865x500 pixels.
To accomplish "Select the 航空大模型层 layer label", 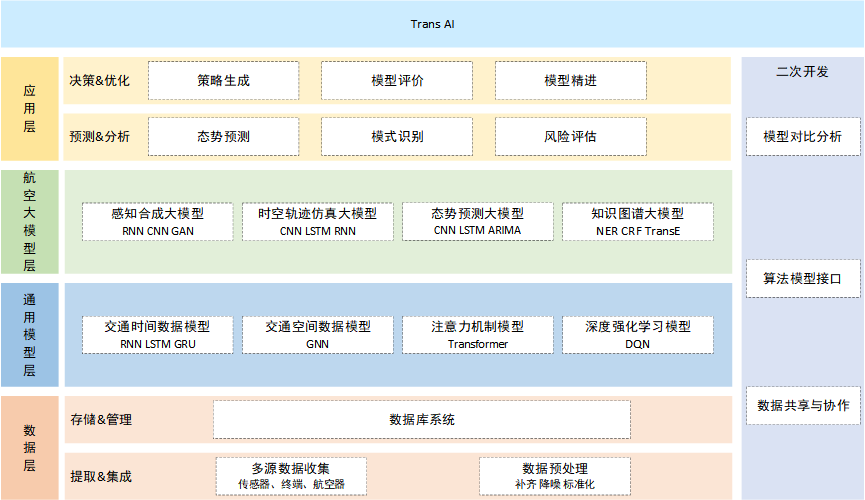I will point(30,222).
